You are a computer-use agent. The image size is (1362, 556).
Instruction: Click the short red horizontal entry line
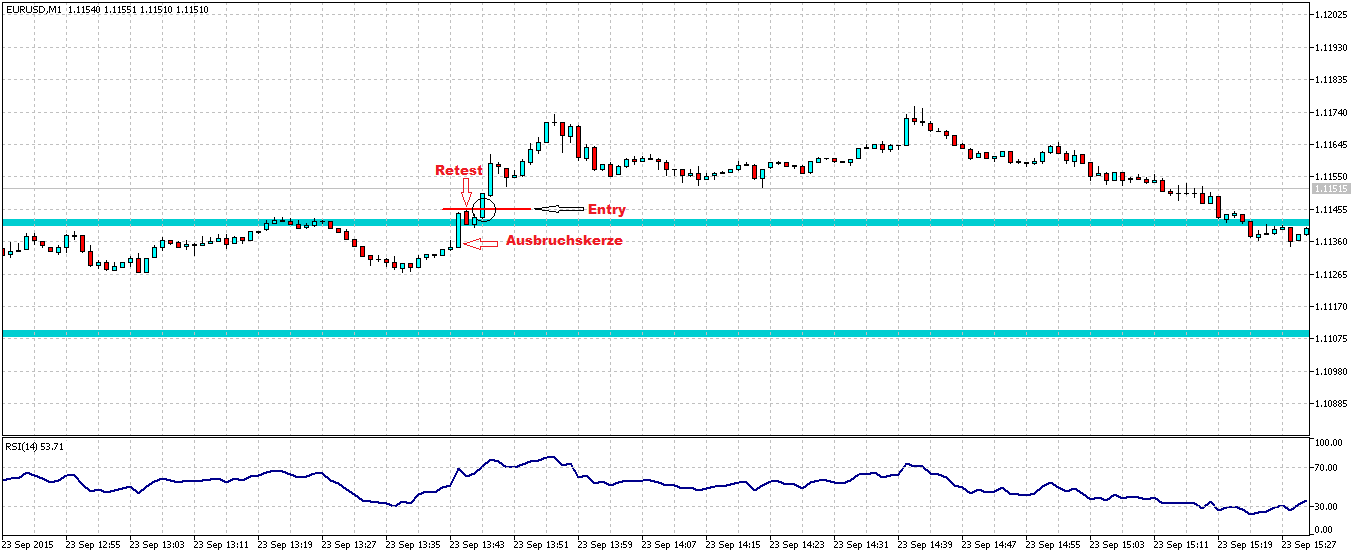[x=510, y=209]
